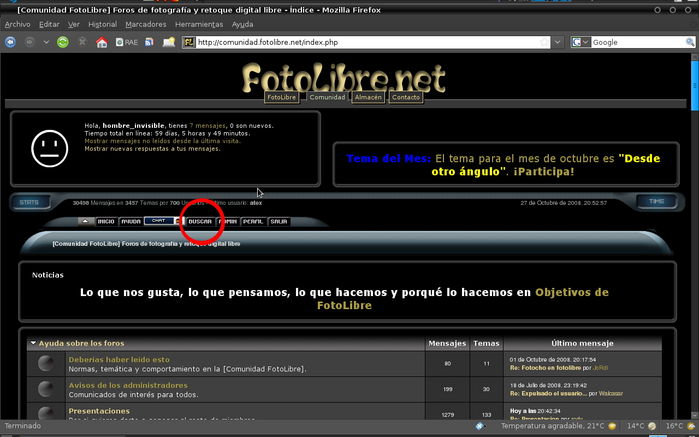The width and height of the screenshot is (699, 437).
Task: Click into the Google search box
Action: (x=637, y=42)
